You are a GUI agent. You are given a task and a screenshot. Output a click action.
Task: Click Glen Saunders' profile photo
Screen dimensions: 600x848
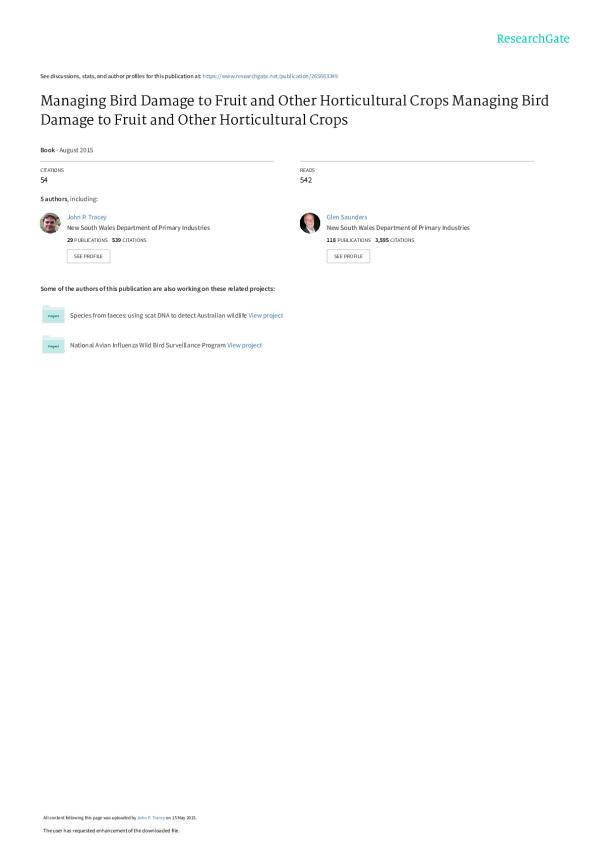(x=310, y=223)
